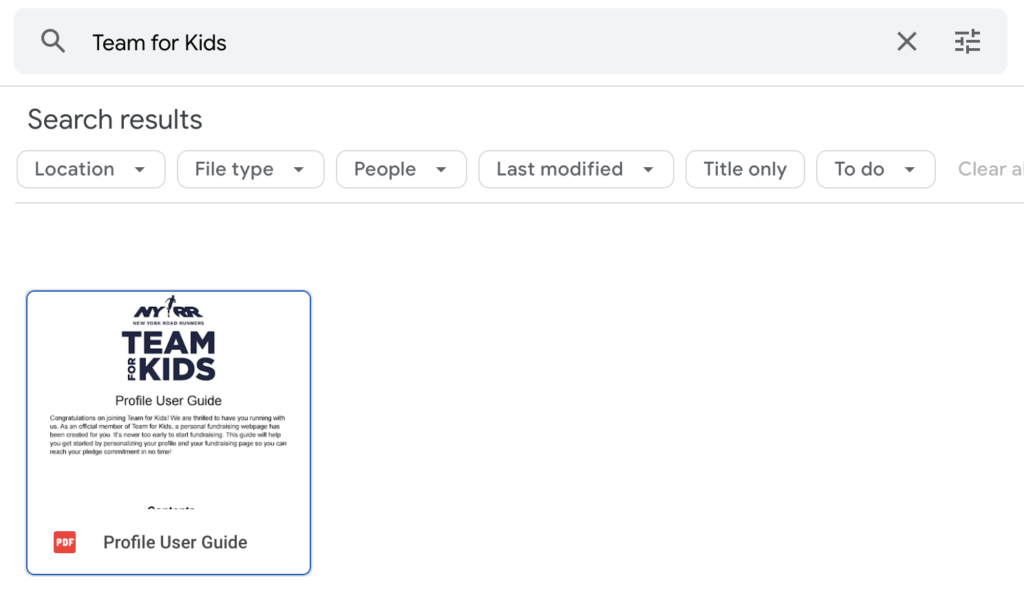Open the File type filter dropdown
The image size is (1024, 611).
coord(250,169)
